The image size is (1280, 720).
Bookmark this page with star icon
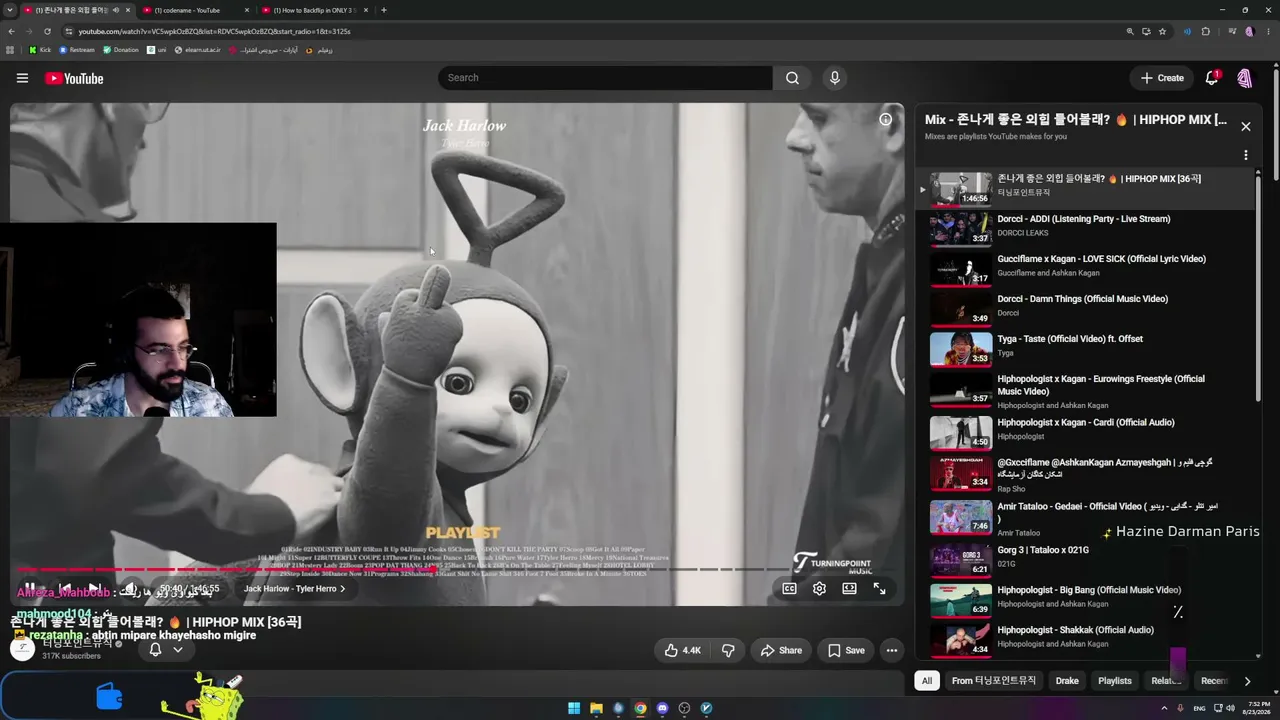click(1162, 31)
